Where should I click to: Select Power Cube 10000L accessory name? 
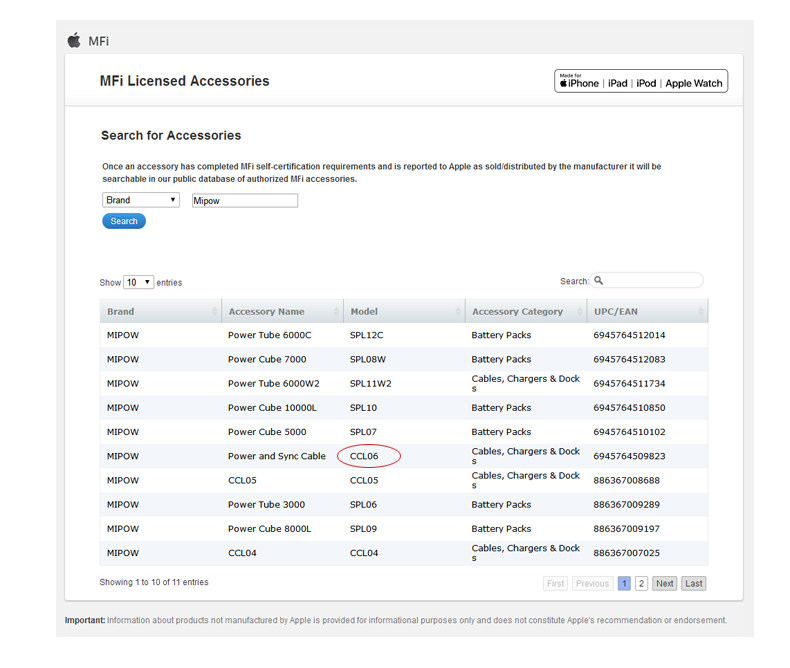272,408
